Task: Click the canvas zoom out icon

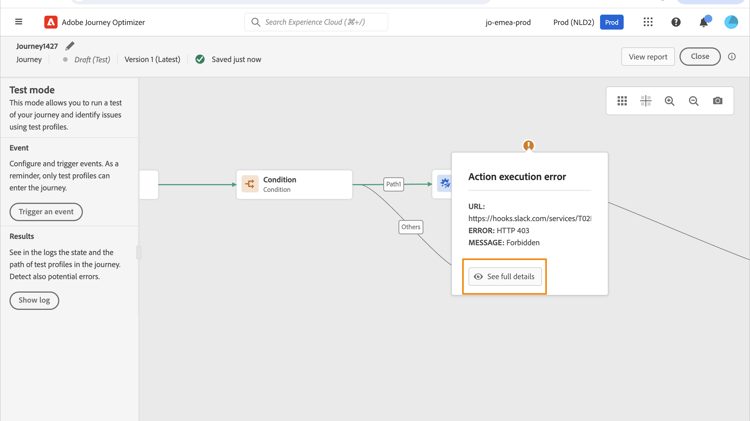Action: [x=694, y=101]
